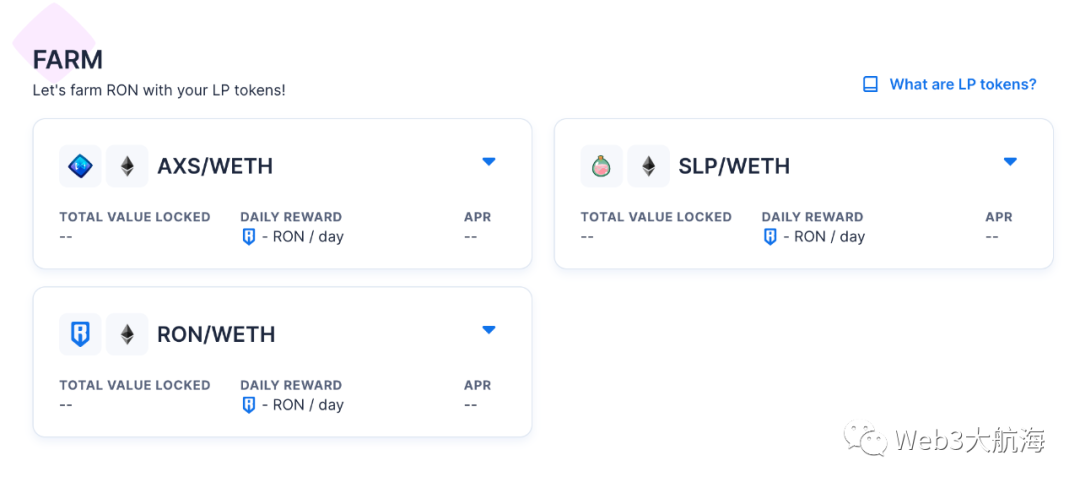Click the RON shield token icon
Screen dimensions: 1080x488
(81, 335)
